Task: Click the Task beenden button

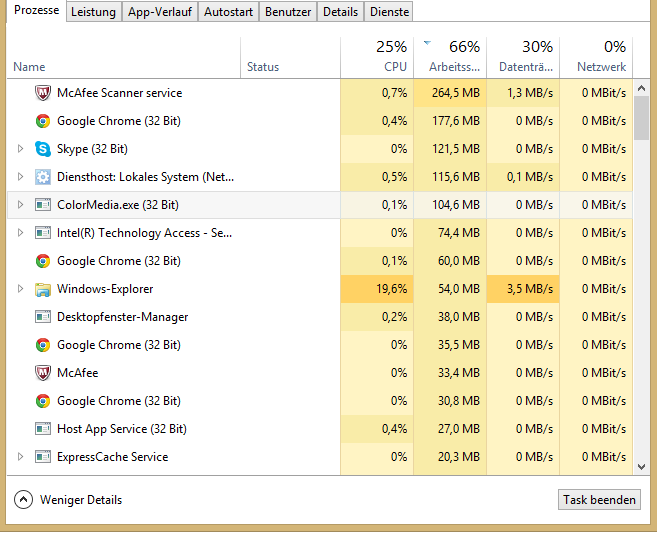Action: (x=599, y=500)
